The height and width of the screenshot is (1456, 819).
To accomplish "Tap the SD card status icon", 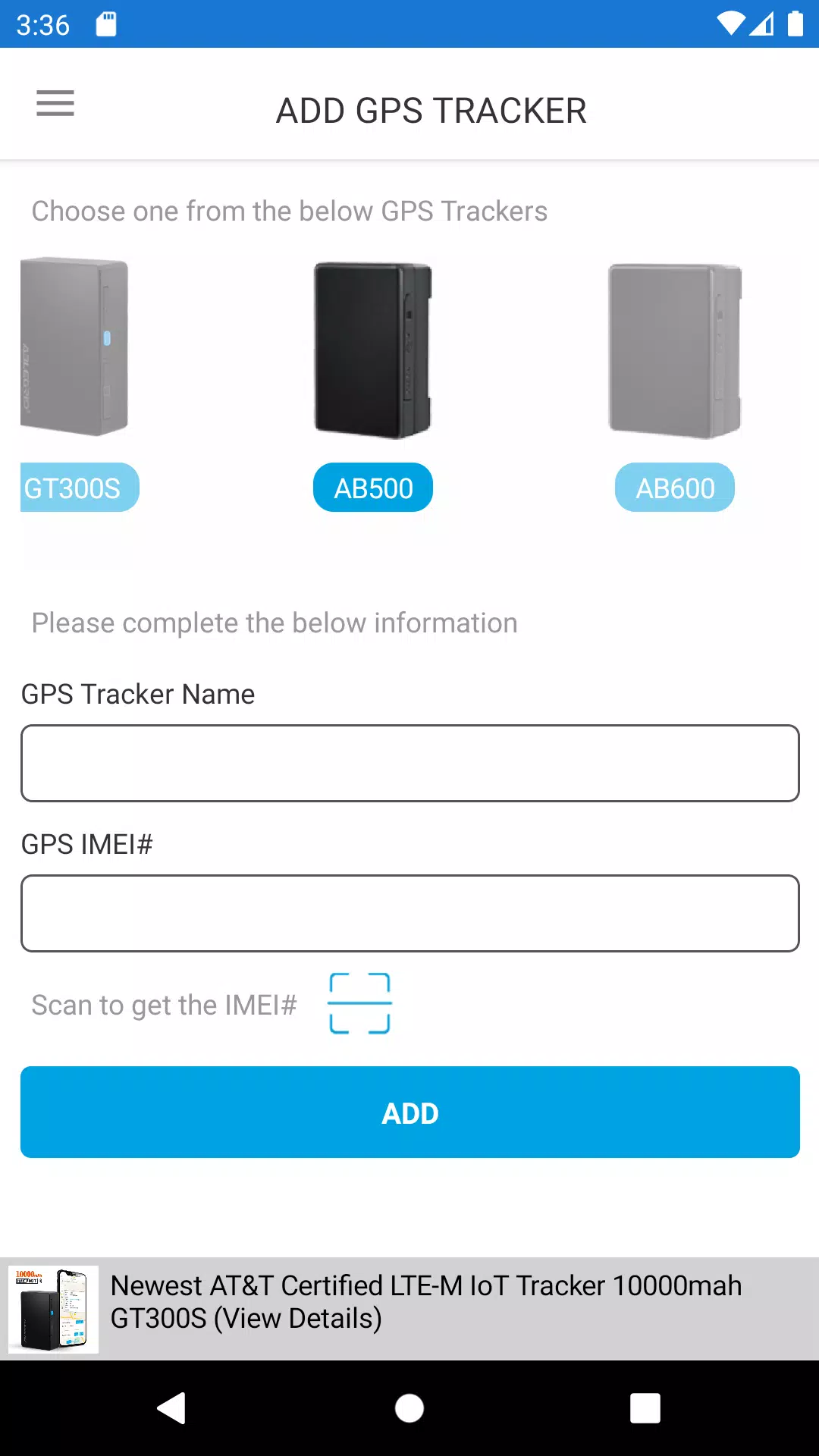I will tap(106, 24).
